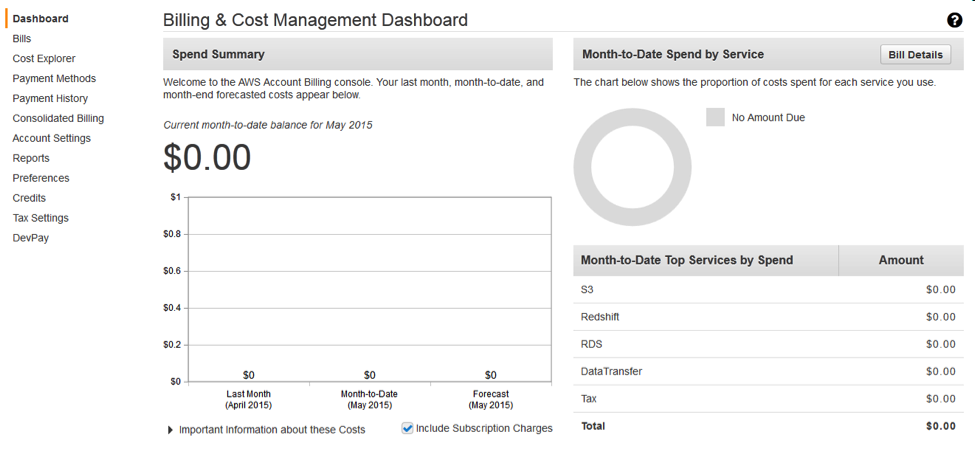The image size is (975, 449).
Task: Click the $0 value above Last Month
Action: coord(249,375)
